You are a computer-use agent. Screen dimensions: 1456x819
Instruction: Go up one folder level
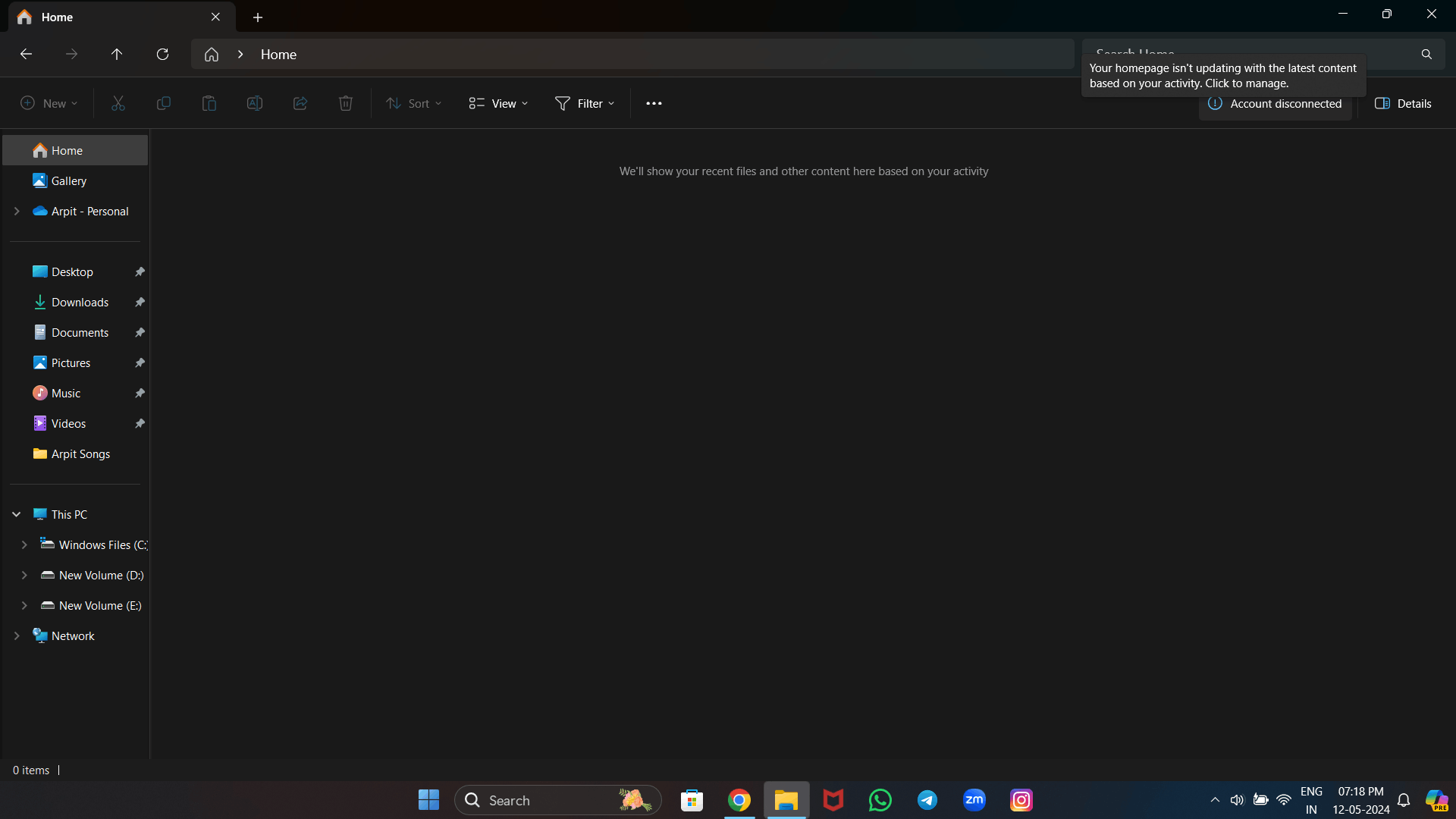point(117,54)
